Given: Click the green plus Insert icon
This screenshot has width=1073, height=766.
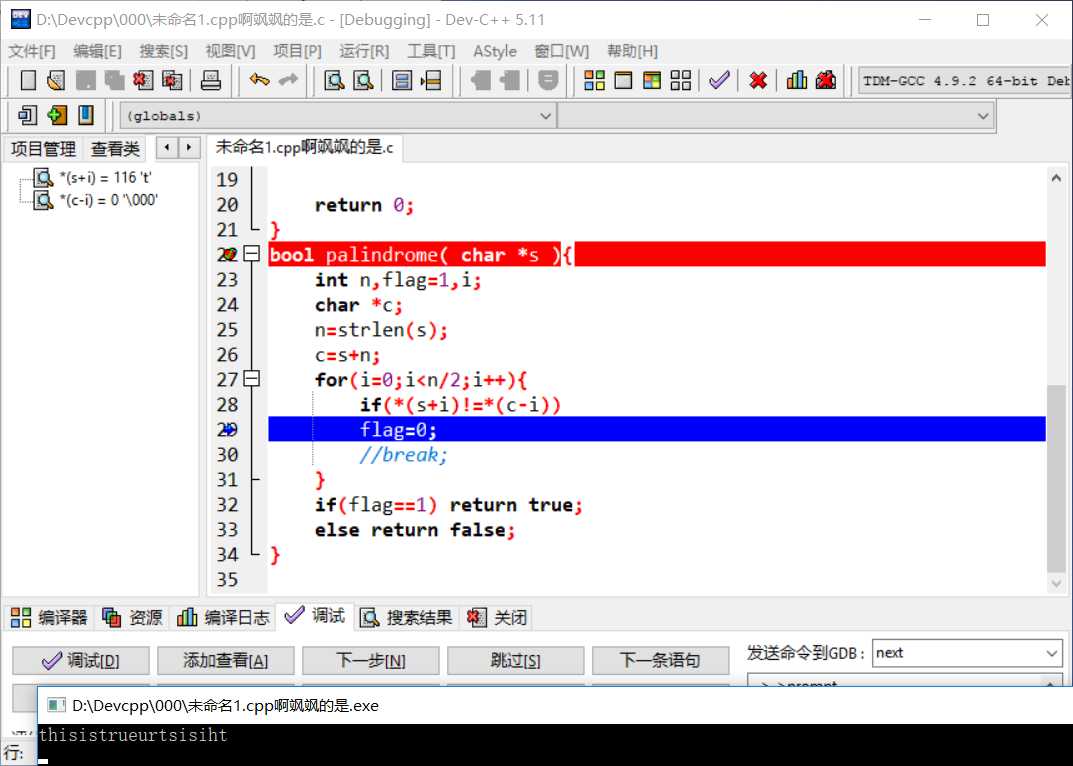Looking at the screenshot, I should point(57,115).
